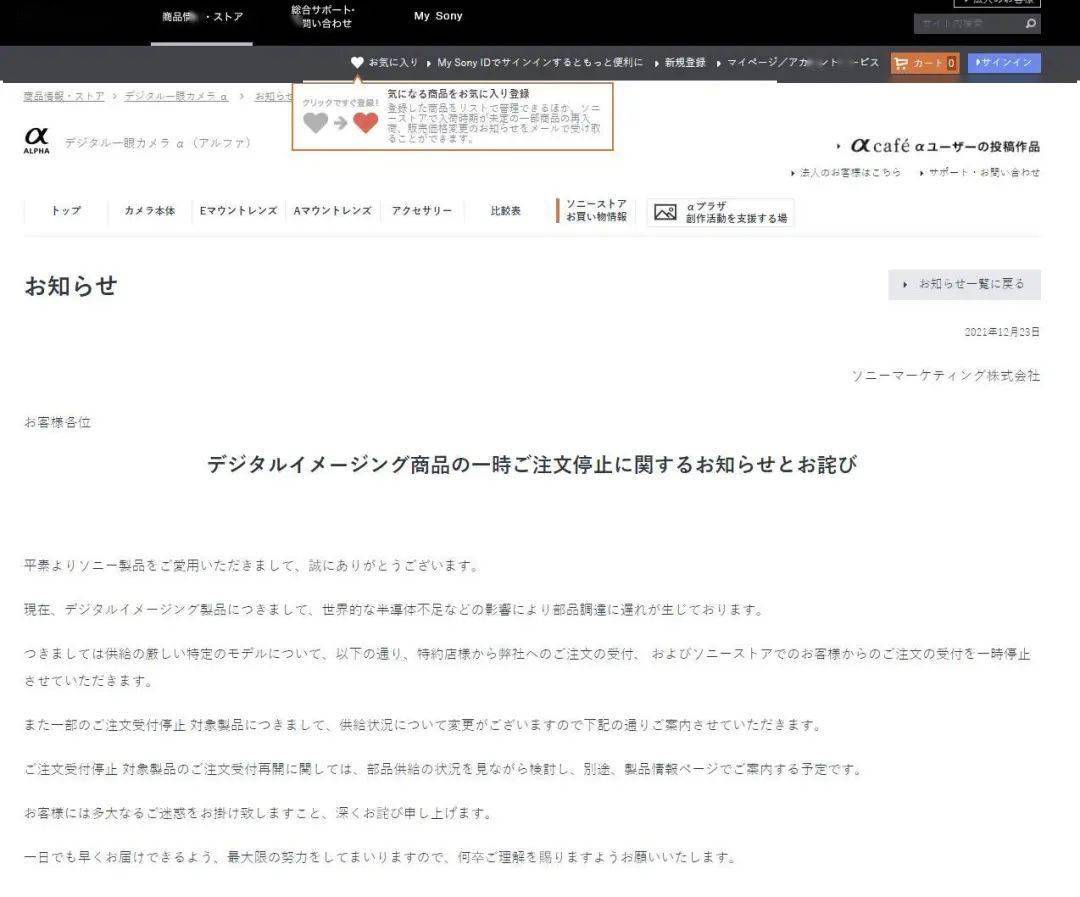Click the blue サインイン button

pos(1004,63)
